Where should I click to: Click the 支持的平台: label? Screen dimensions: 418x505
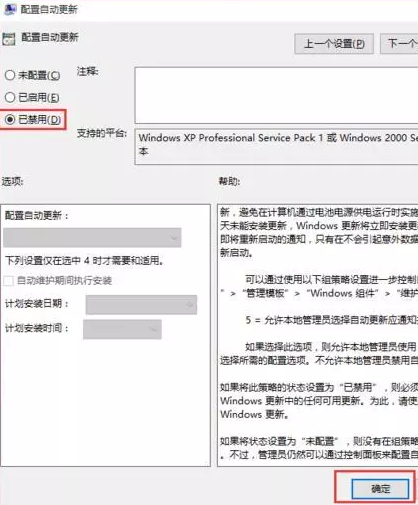(x=102, y=133)
